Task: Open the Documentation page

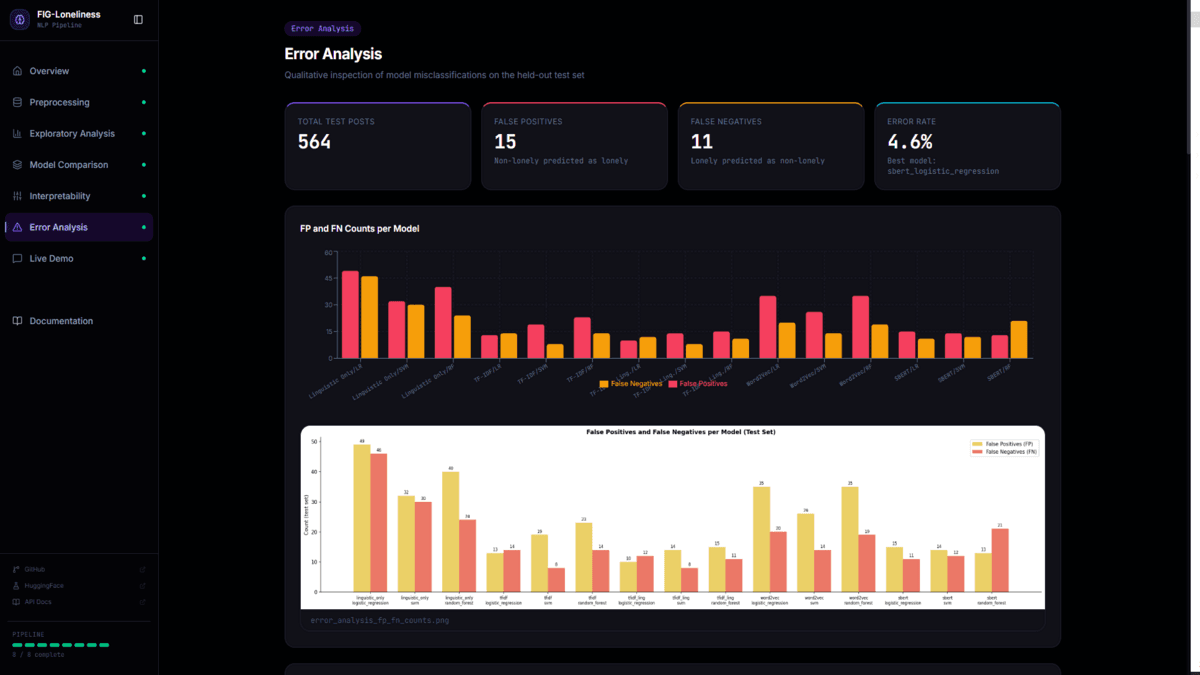Action: click(79, 321)
